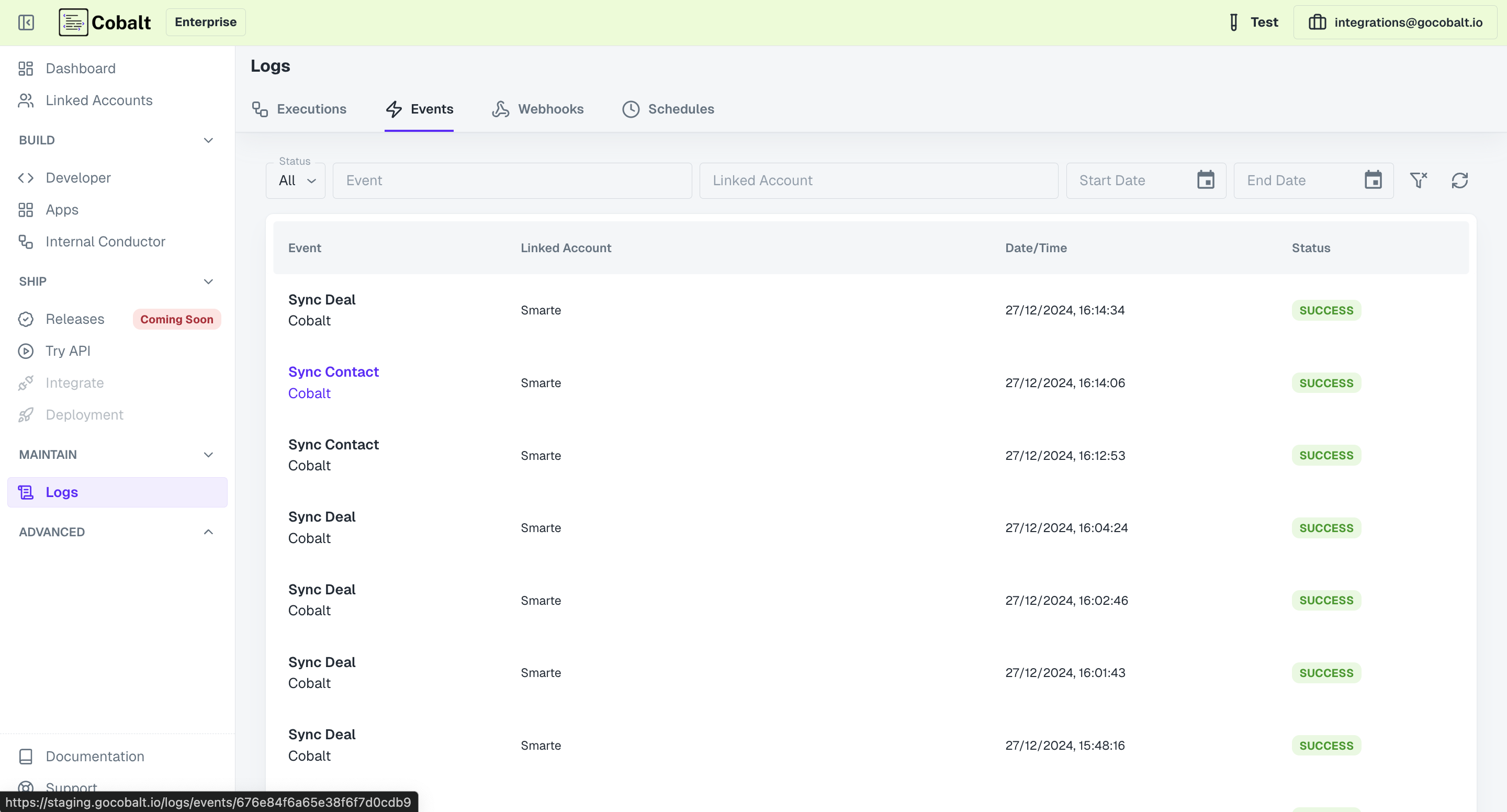Open the Start Date calendar picker

point(1206,179)
